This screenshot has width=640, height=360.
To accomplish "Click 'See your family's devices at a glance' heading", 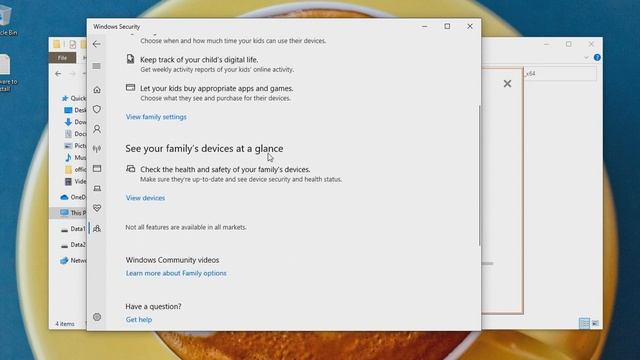I will [x=204, y=149].
